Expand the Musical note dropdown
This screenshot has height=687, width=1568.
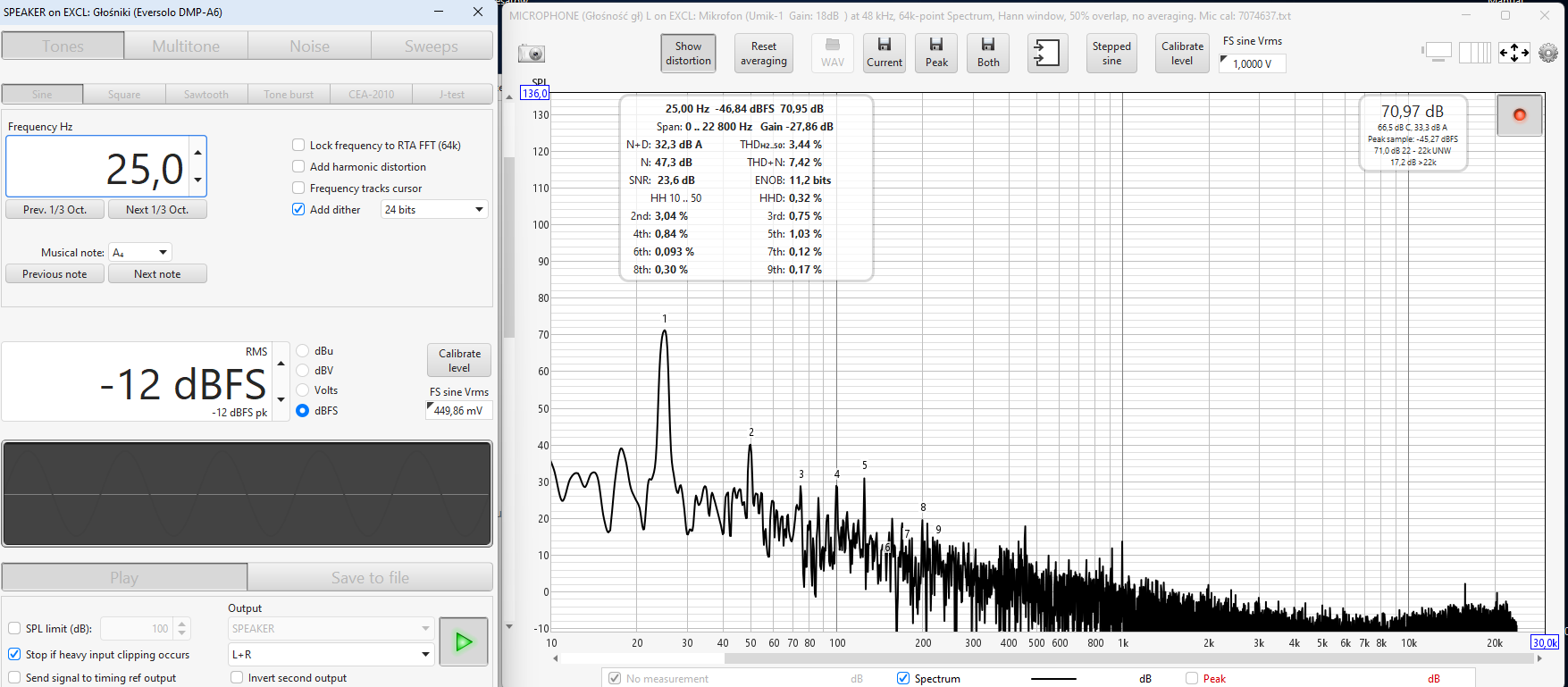[x=140, y=253]
